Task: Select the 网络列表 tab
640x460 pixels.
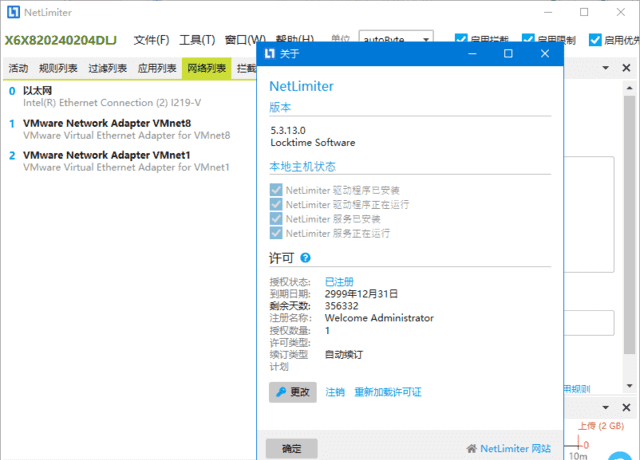Action: coord(207,68)
